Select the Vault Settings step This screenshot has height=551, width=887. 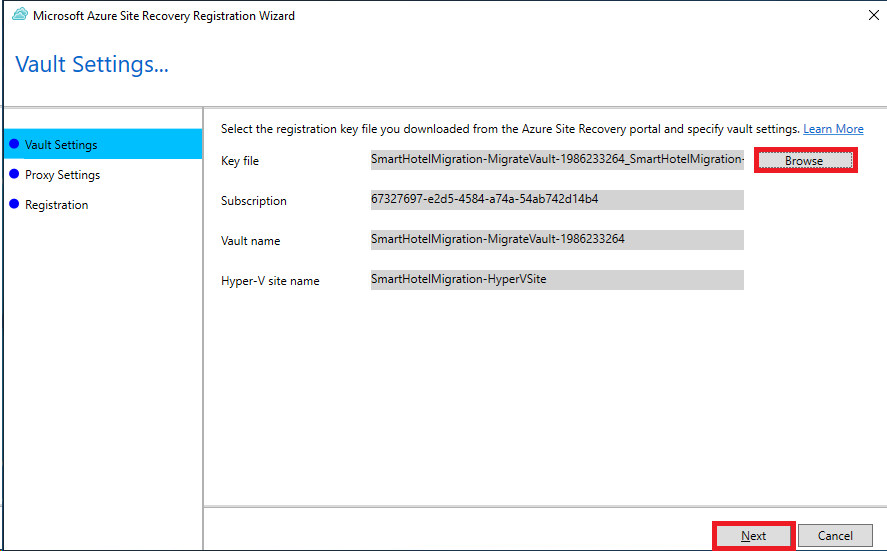103,144
